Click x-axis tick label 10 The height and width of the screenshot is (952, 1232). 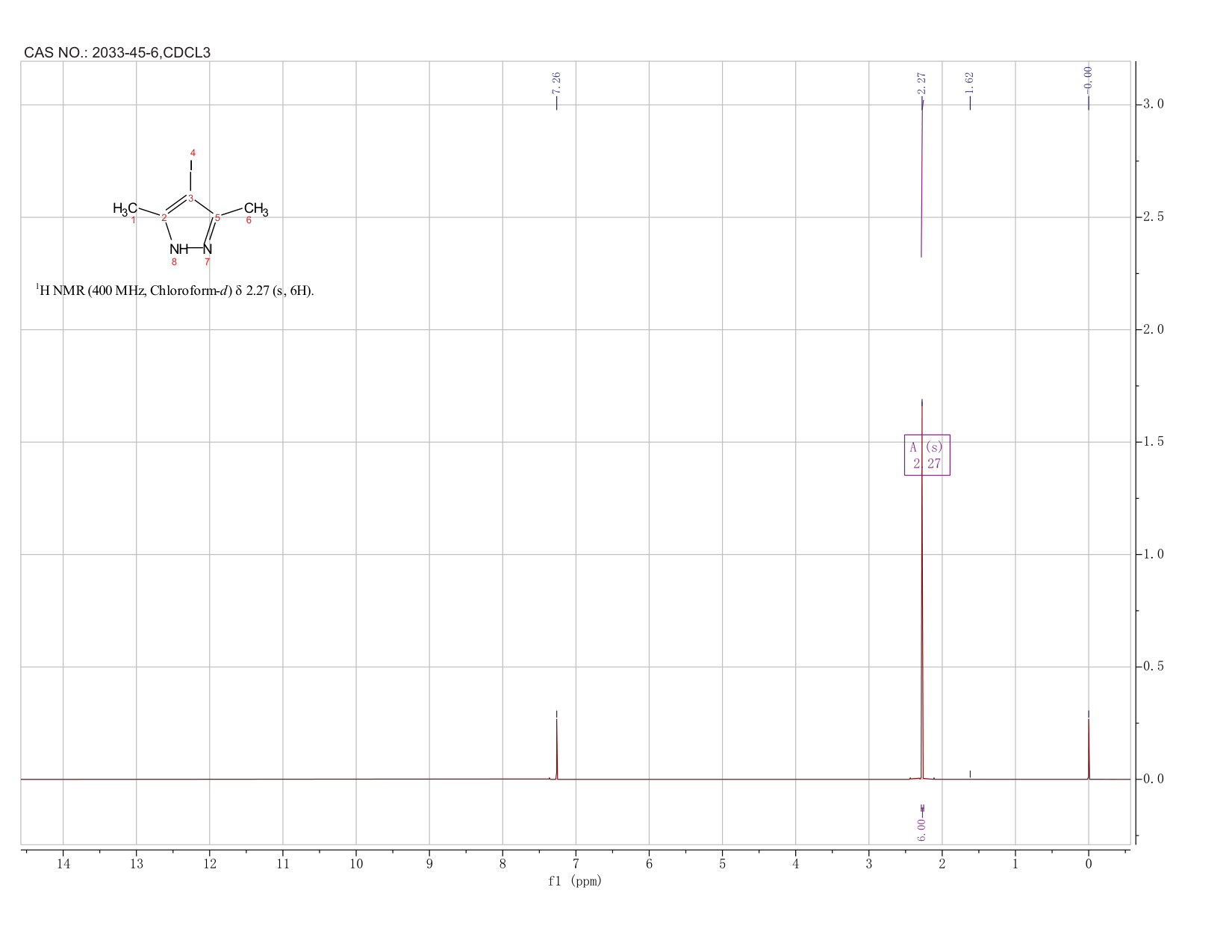coord(355,864)
